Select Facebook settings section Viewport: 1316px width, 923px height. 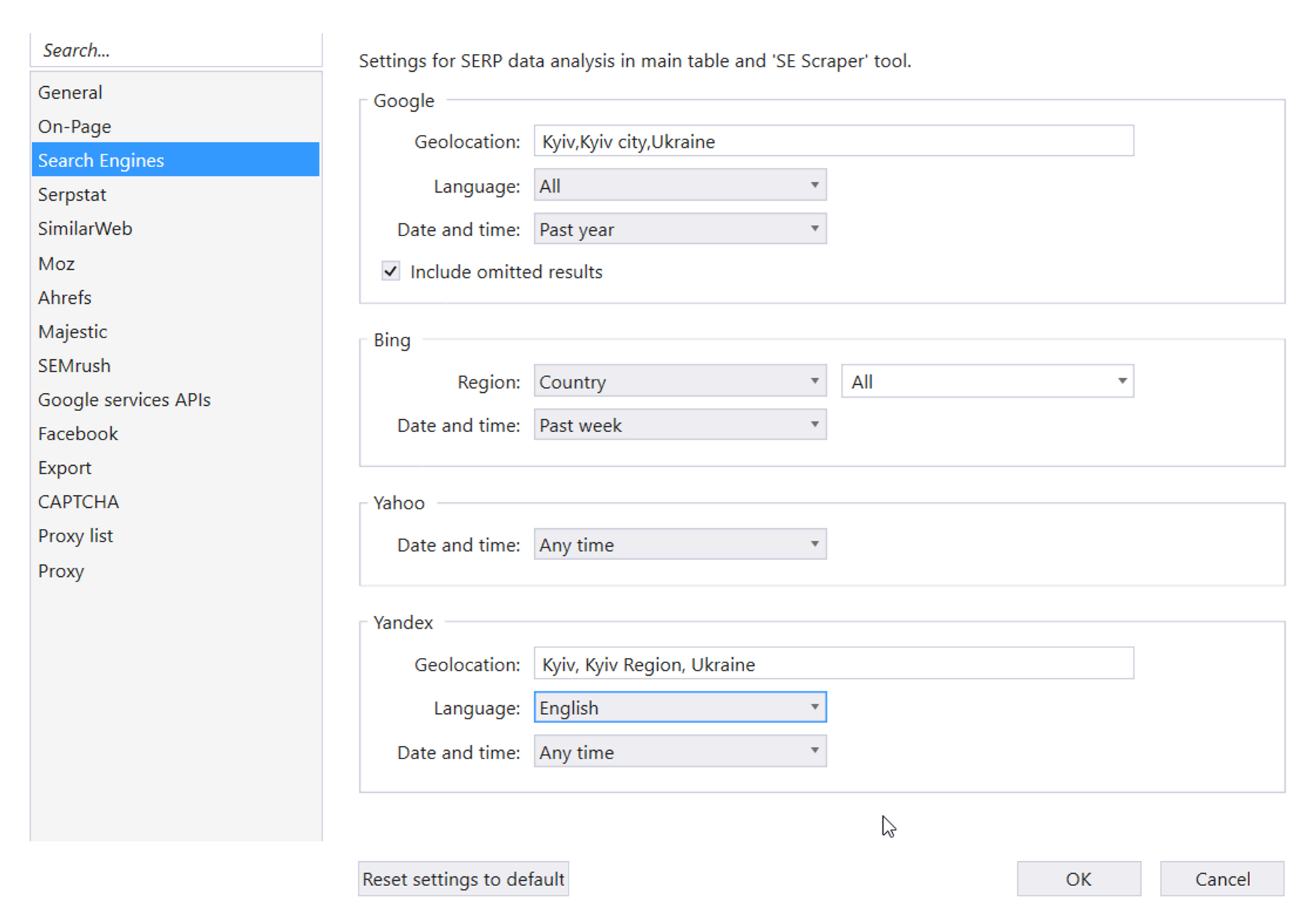click(x=175, y=434)
